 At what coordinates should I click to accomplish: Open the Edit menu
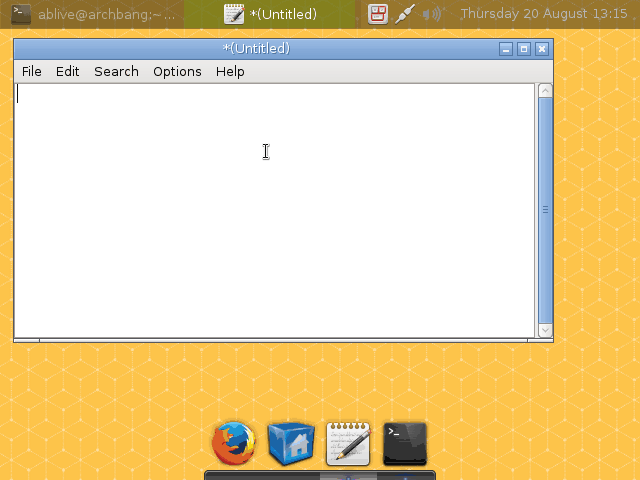(x=68, y=71)
